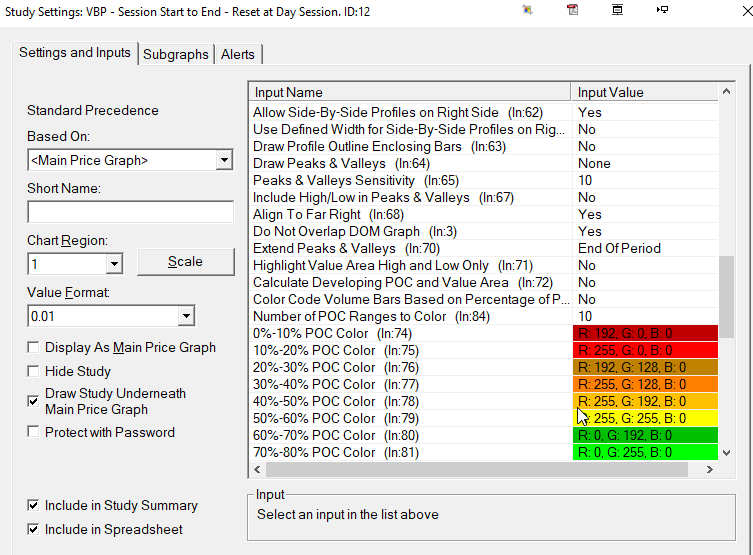Click the Input Name column header
This screenshot has width=753, height=555.
pyautogui.click(x=410, y=92)
